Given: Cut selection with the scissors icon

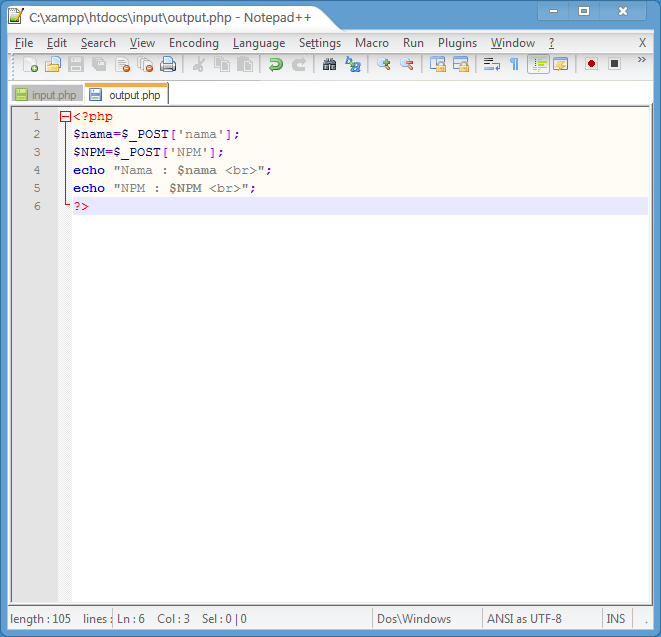Looking at the screenshot, I should (x=199, y=65).
